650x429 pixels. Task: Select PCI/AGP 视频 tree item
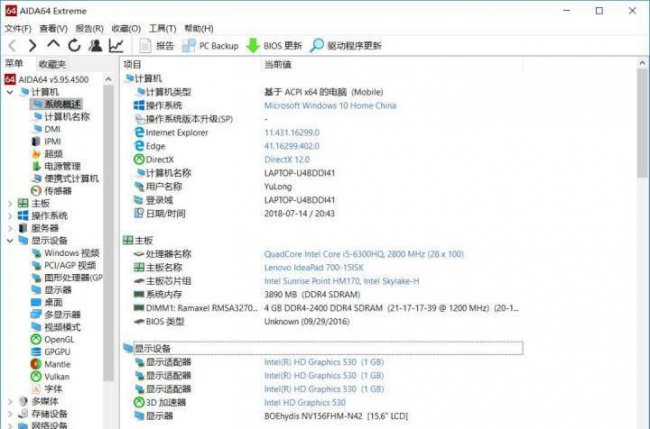64,265
